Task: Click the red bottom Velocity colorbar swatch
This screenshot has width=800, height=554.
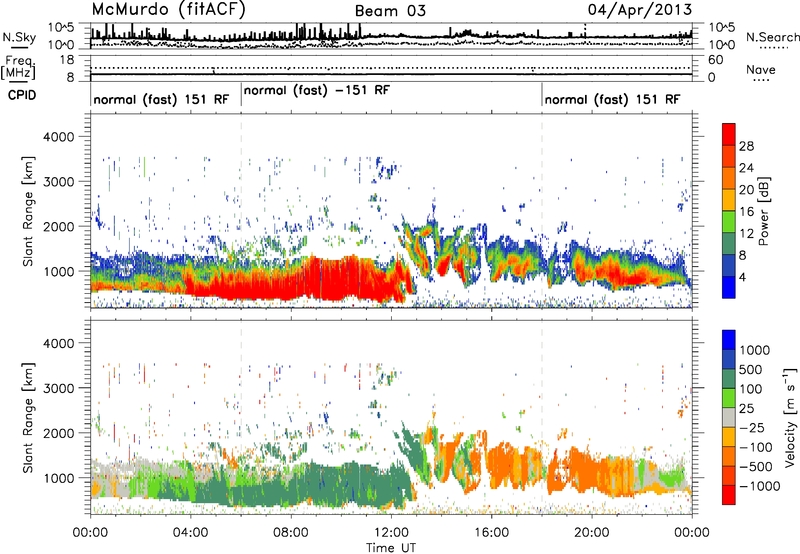Action: point(729,495)
